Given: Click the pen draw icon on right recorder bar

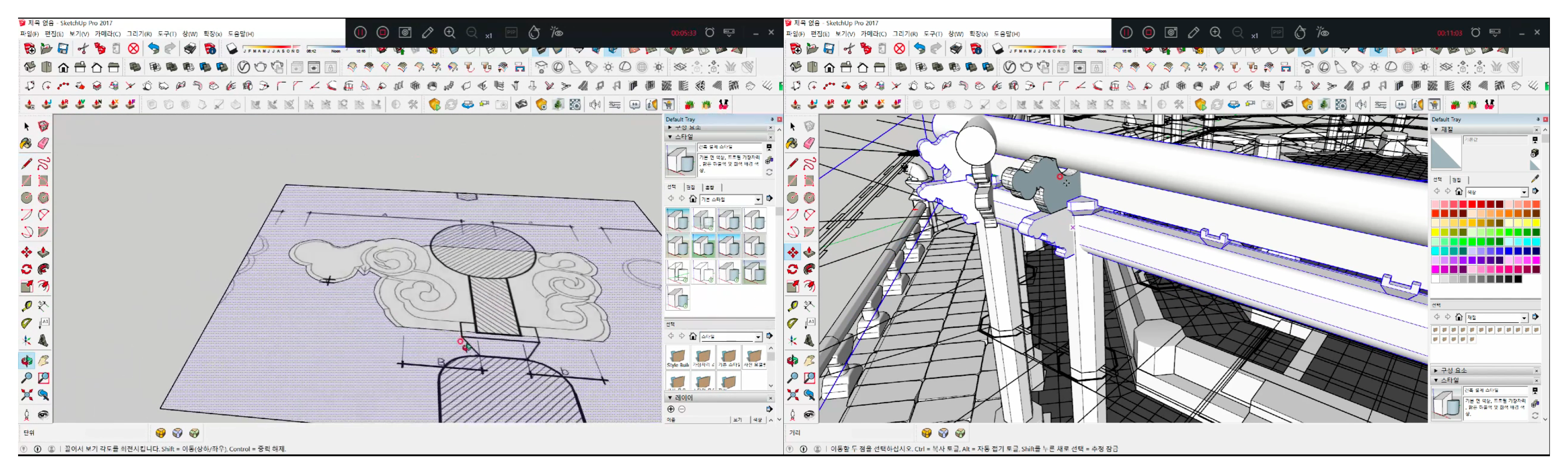Looking at the screenshot, I should 1193,32.
